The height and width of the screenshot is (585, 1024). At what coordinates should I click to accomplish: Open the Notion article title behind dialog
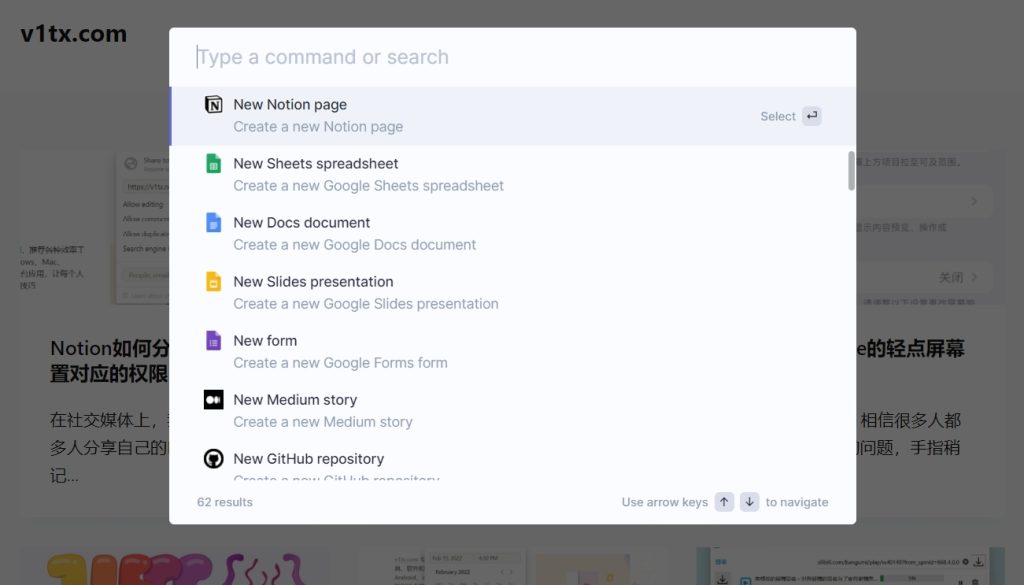109,360
